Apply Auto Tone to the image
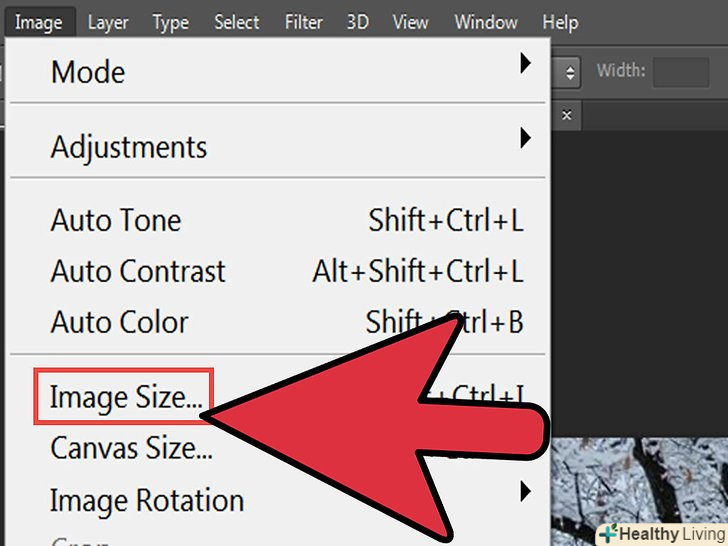 pyautogui.click(x=116, y=220)
